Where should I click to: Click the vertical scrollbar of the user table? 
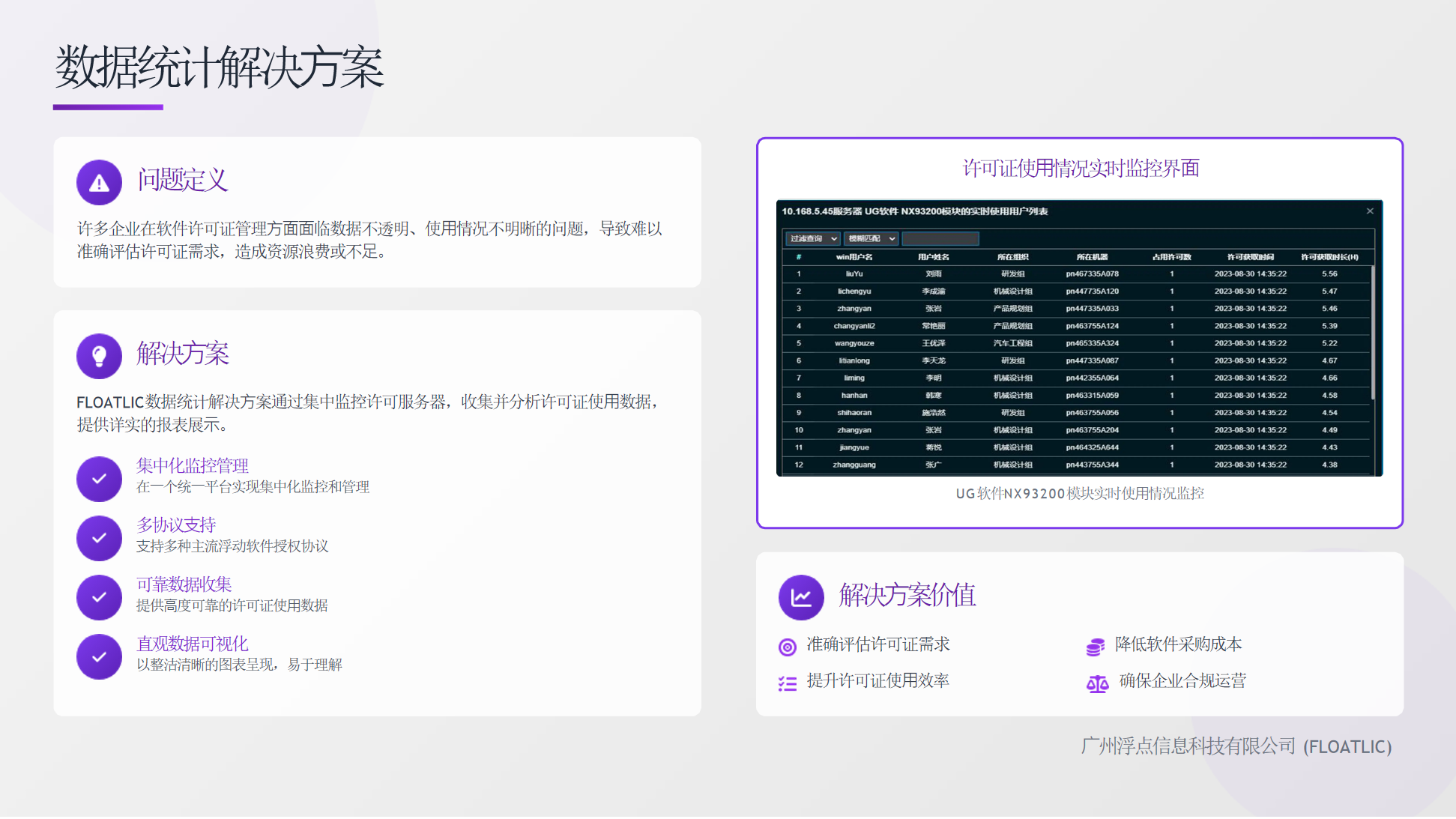[1372, 333]
